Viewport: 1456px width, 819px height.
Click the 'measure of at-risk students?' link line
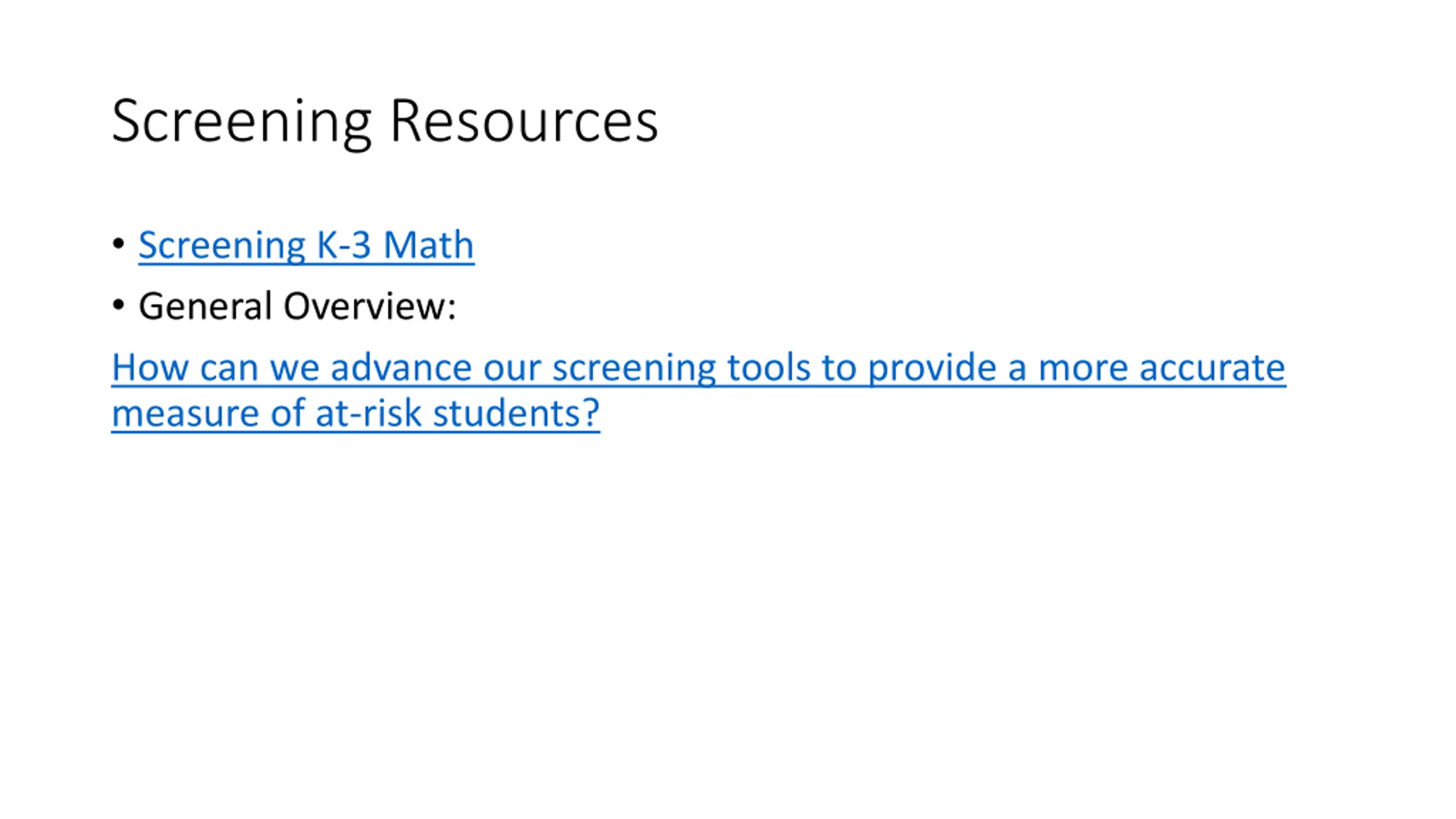[x=355, y=413]
